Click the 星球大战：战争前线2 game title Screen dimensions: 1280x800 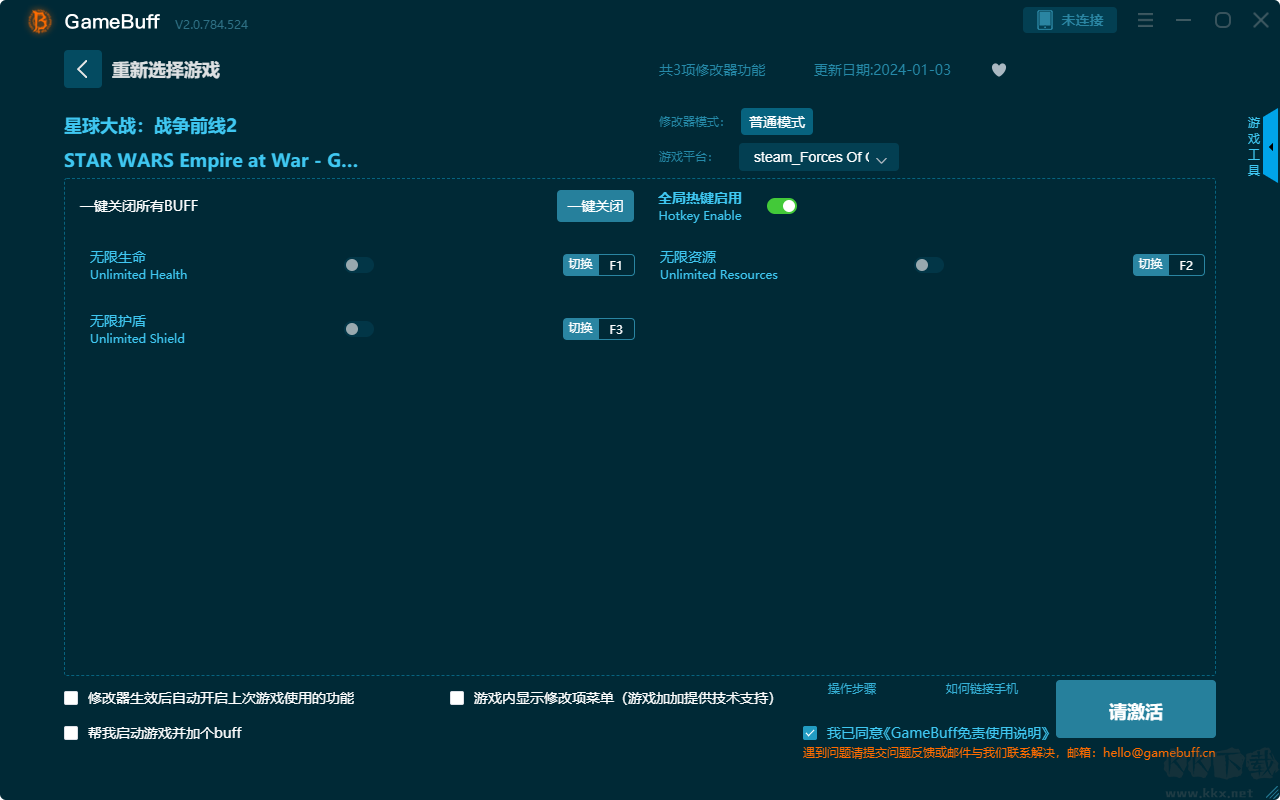150,126
